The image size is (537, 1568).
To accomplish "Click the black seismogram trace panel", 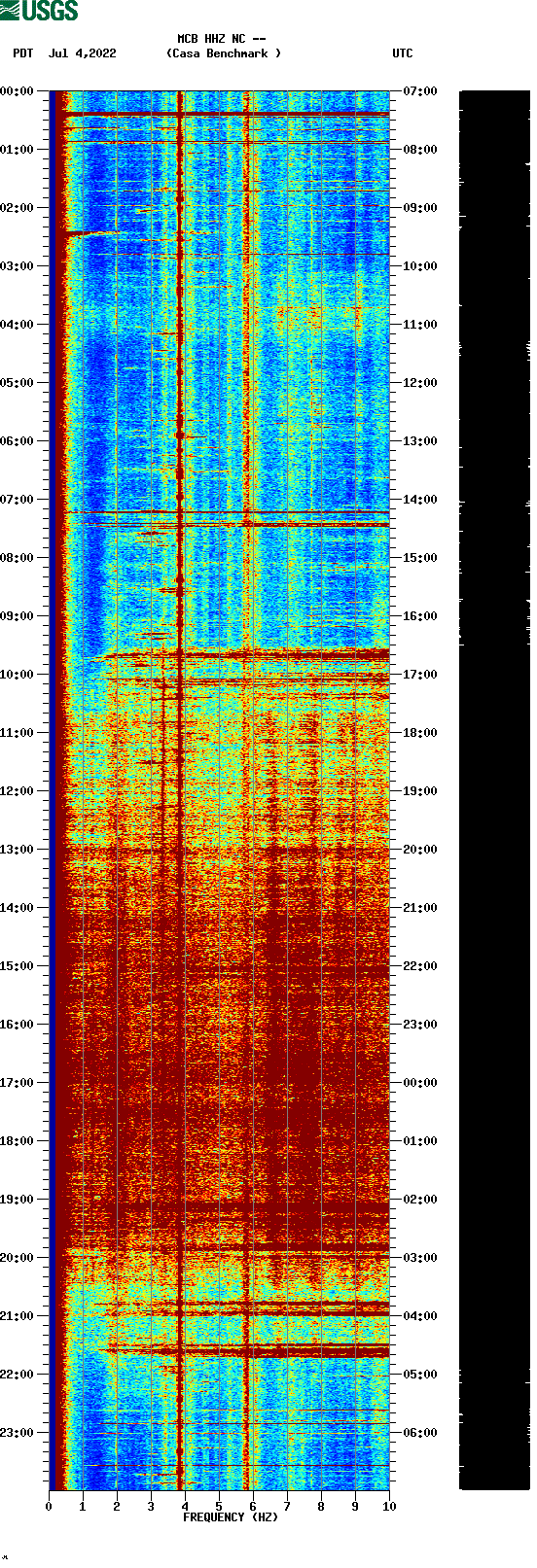I will 495,789.
